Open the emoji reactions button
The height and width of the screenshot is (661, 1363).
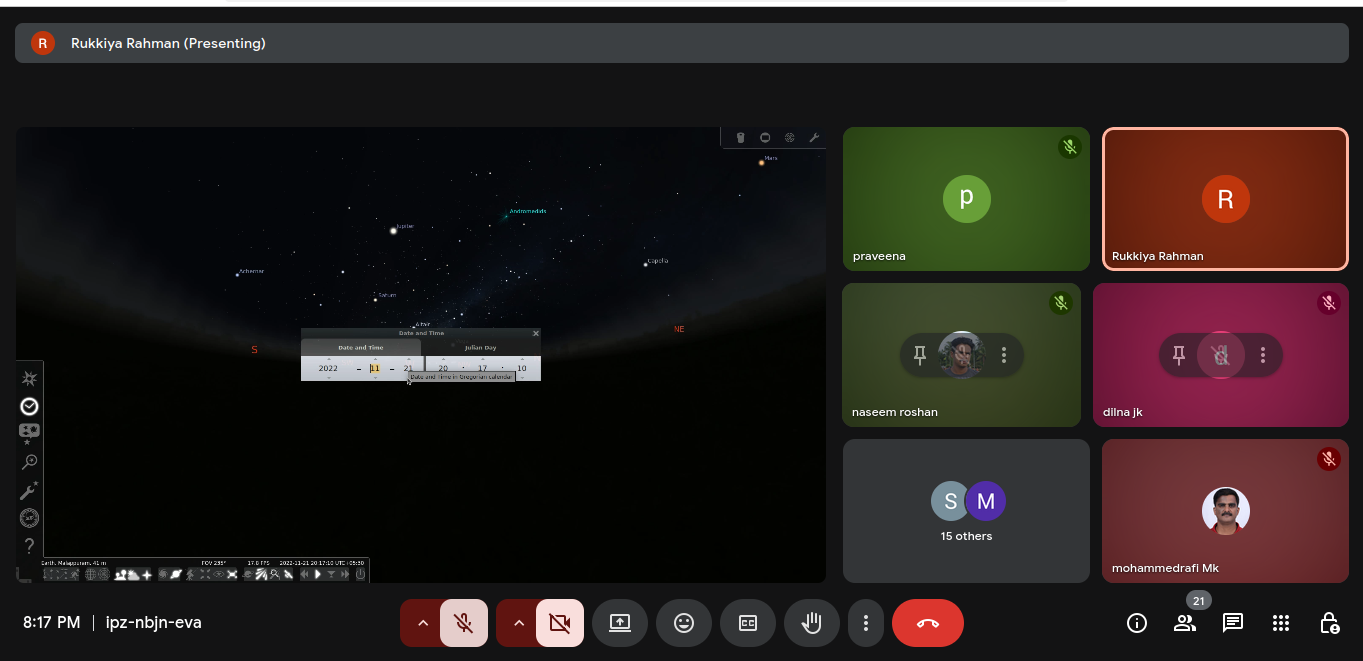coord(684,623)
